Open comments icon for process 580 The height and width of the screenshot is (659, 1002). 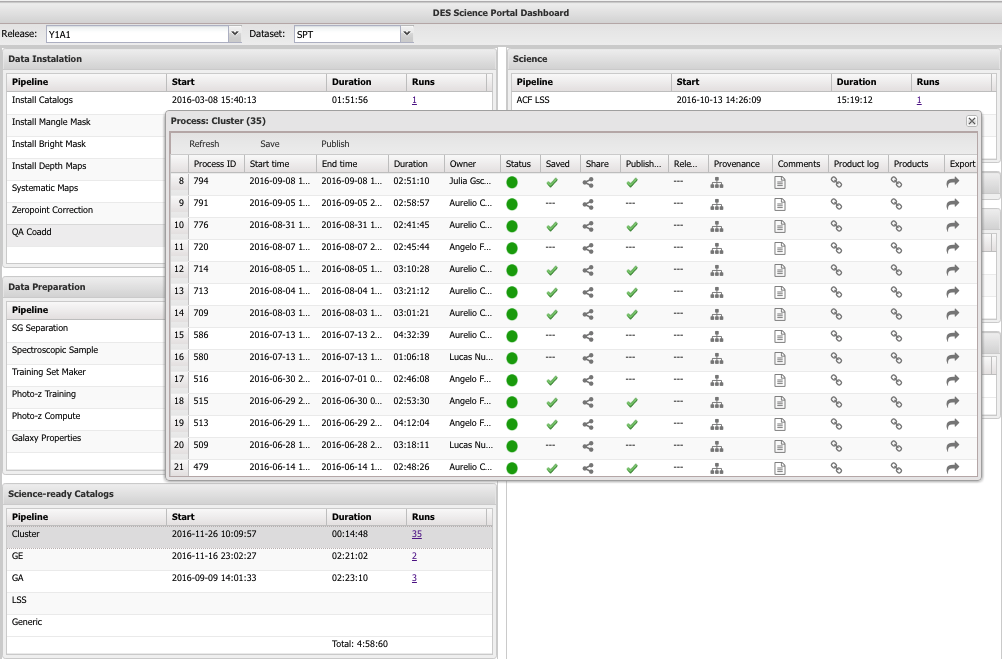pyautogui.click(x=780, y=359)
